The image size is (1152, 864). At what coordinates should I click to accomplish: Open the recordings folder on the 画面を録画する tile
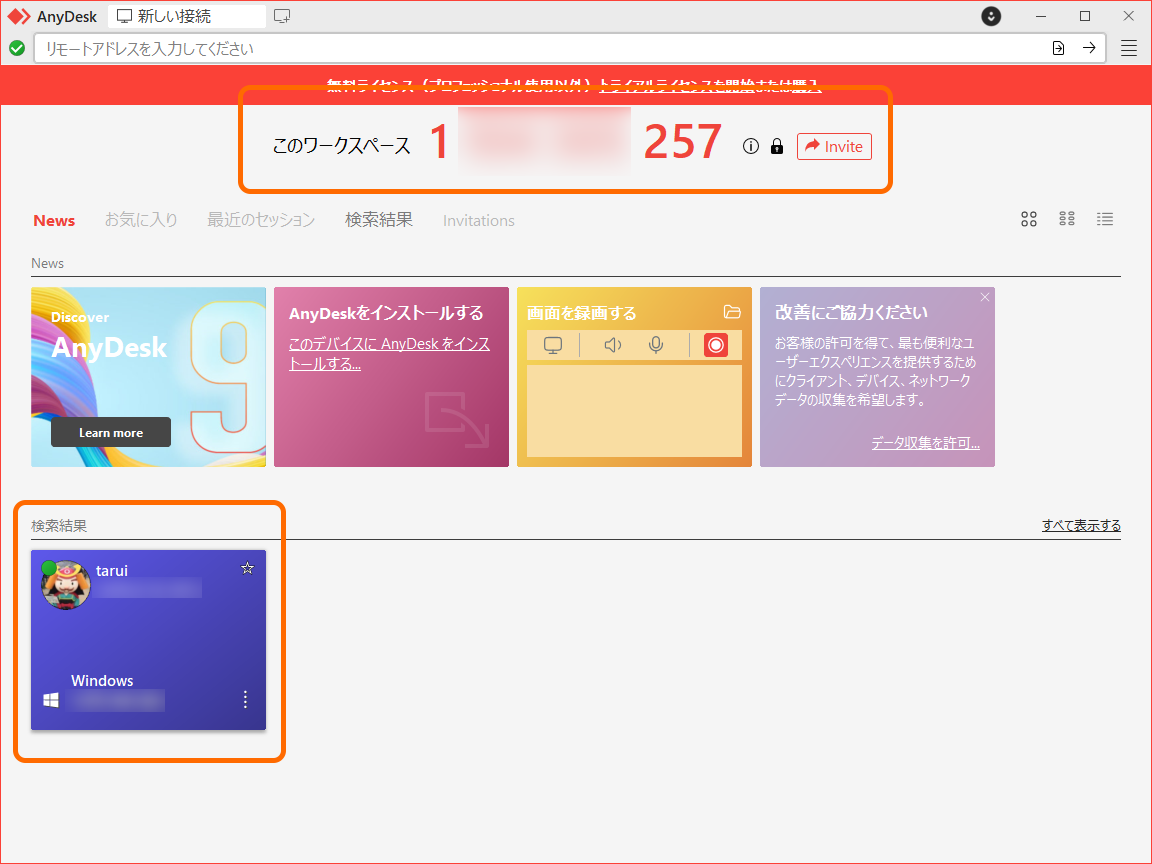pos(734,312)
